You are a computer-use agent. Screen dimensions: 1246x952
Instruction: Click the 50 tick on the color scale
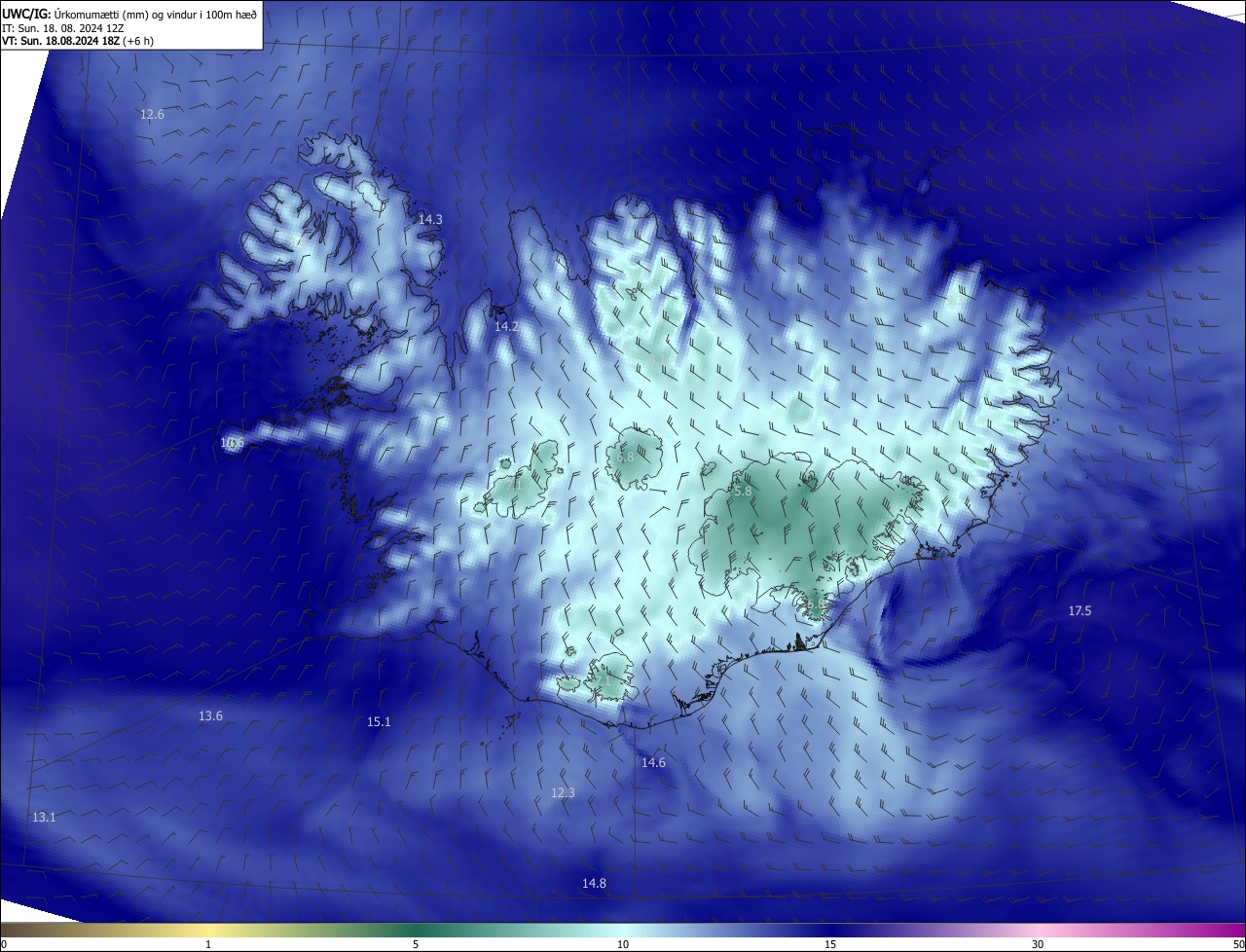tap(1238, 944)
